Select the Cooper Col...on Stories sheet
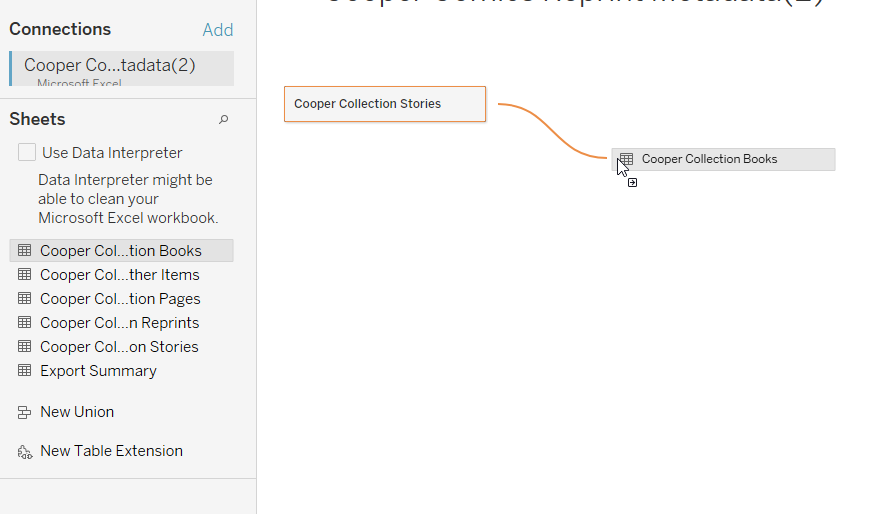Viewport: 888px width, 514px height. (x=119, y=347)
